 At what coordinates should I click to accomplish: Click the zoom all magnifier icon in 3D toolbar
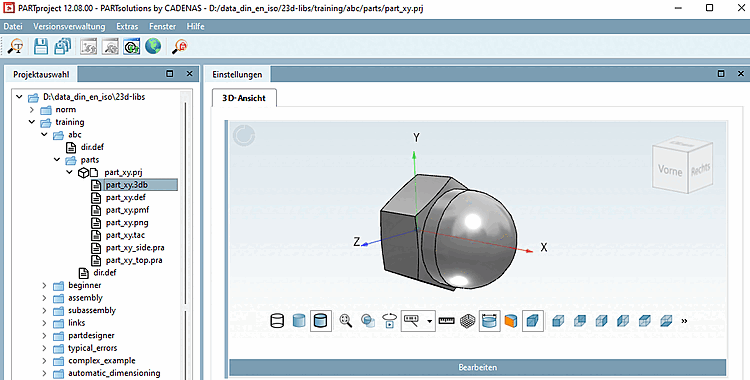tap(346, 321)
